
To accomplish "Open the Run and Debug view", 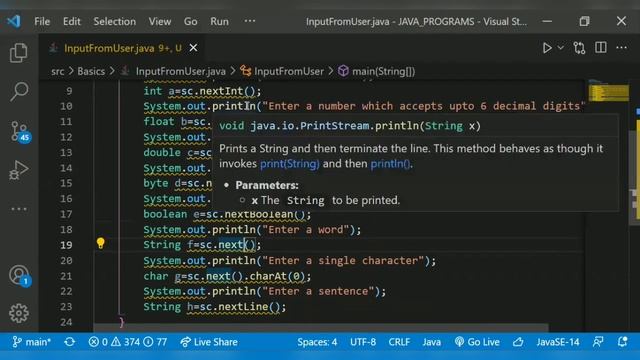I will (x=19, y=170).
